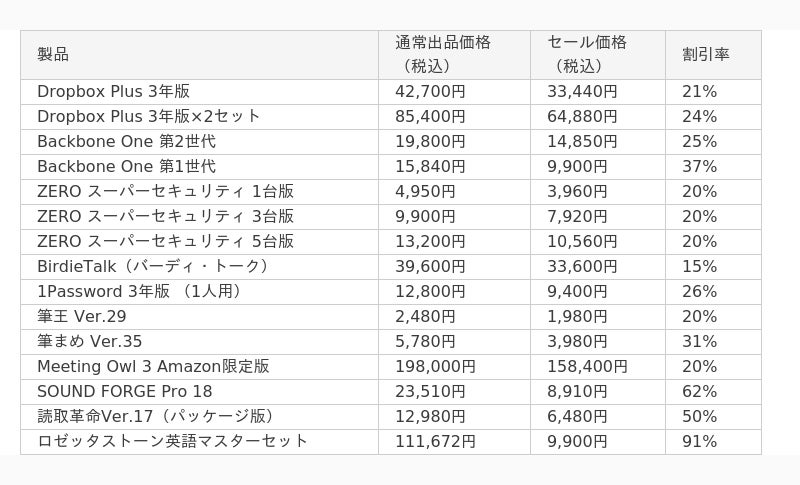The width and height of the screenshot is (800, 485).
Task: Select Meeting Owl 3 Amazon限定版 cell
Action: pos(199,367)
